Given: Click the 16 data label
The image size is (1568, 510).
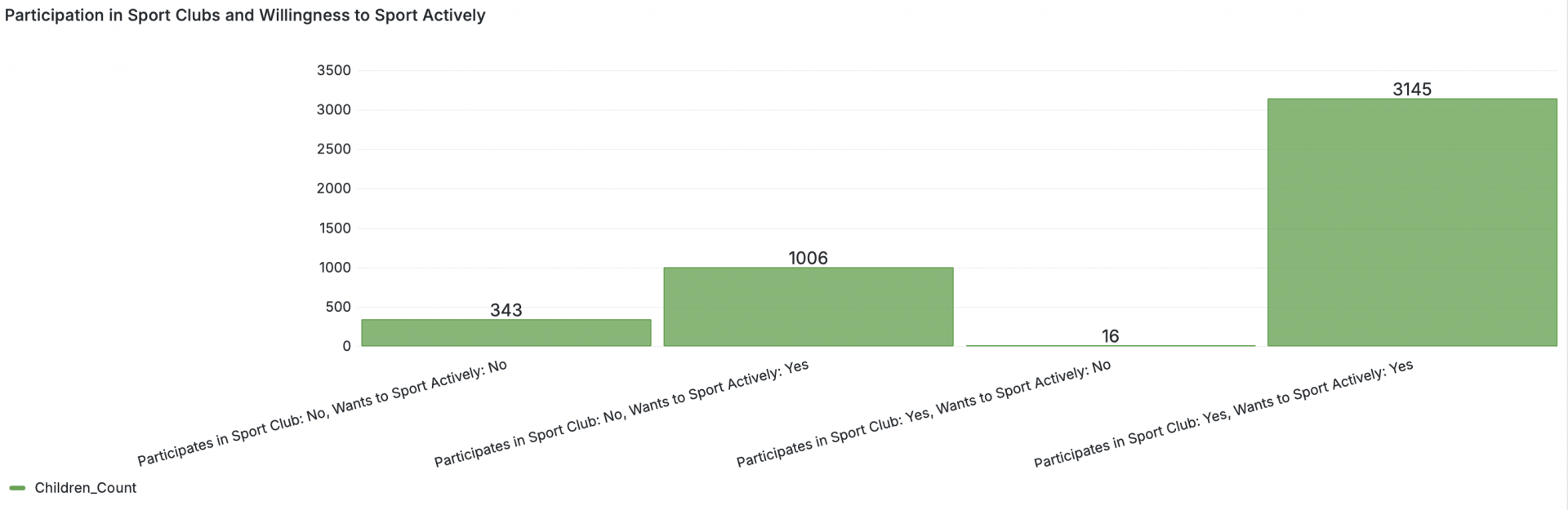Looking at the screenshot, I should coord(1111,336).
